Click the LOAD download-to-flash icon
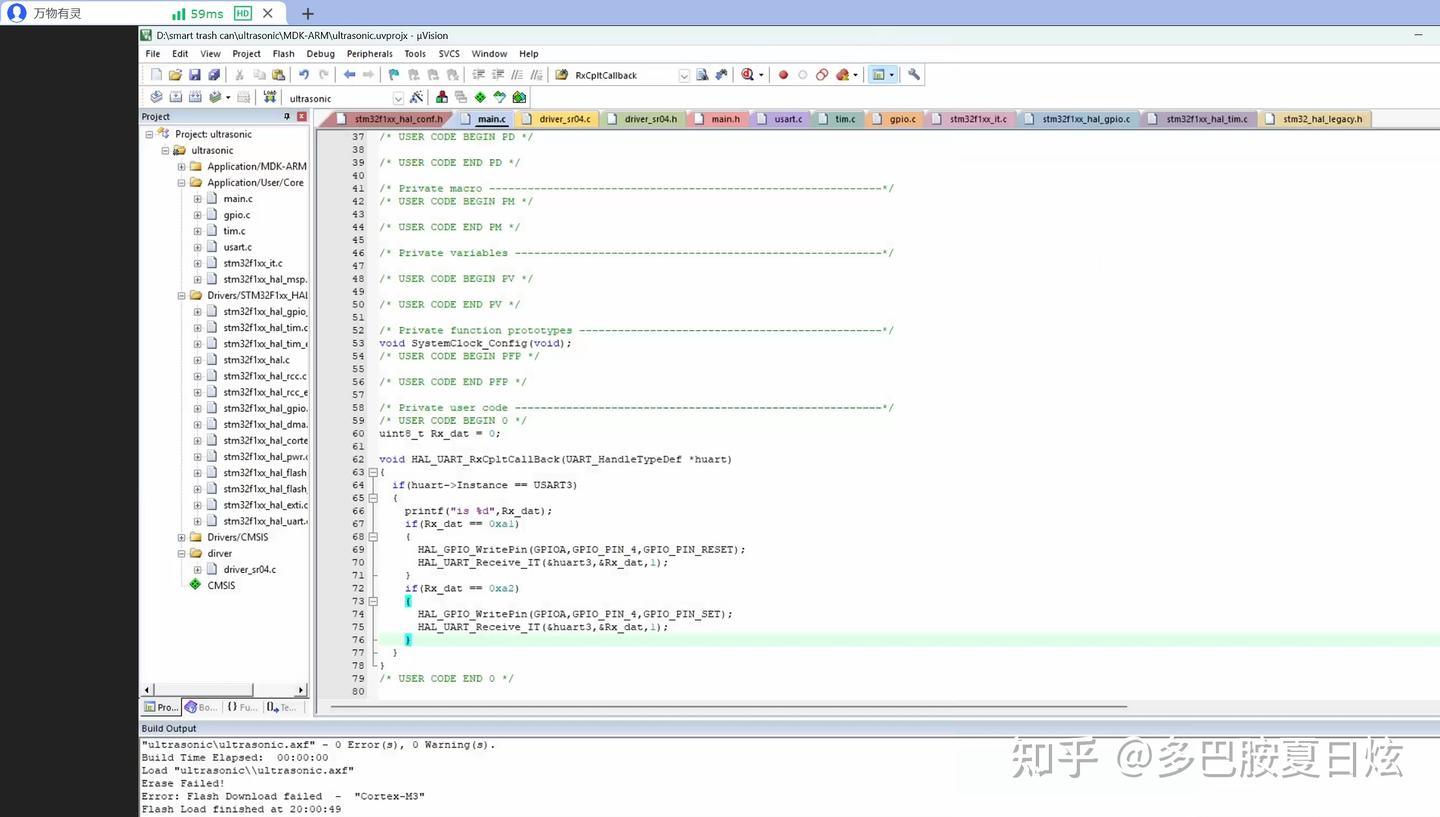Screen dimensions: 1440x817 point(270,96)
